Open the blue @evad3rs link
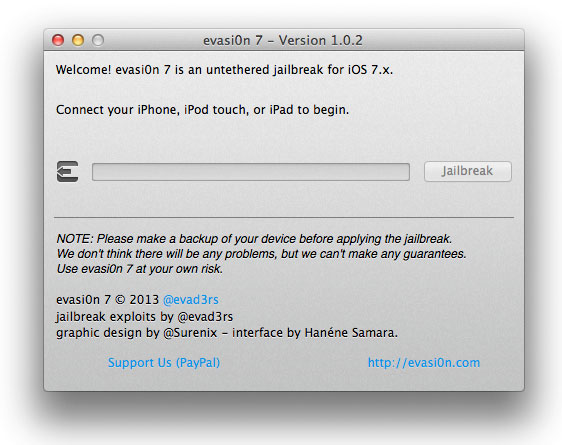Screen dimensions: 562x445 [191, 300]
